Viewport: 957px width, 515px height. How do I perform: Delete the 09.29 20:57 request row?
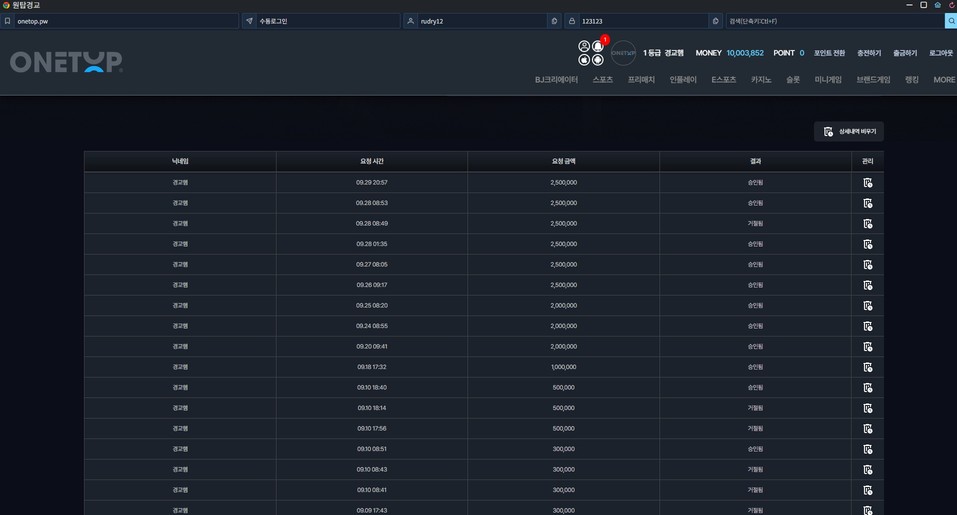867,183
